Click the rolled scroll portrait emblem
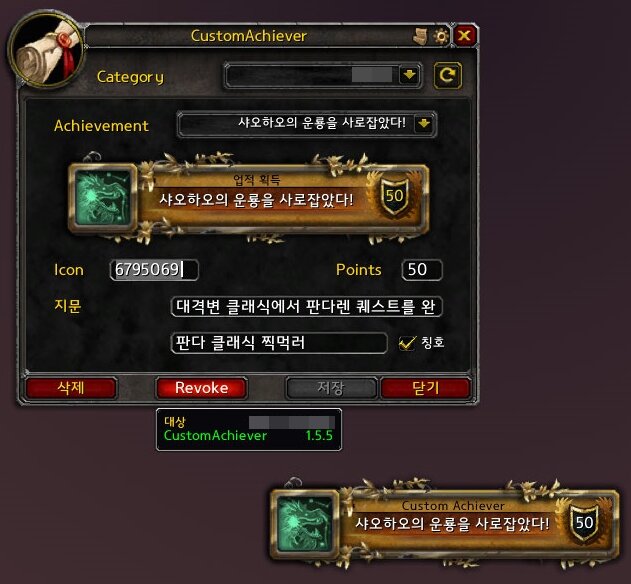This screenshot has width=631, height=584. click(46, 51)
